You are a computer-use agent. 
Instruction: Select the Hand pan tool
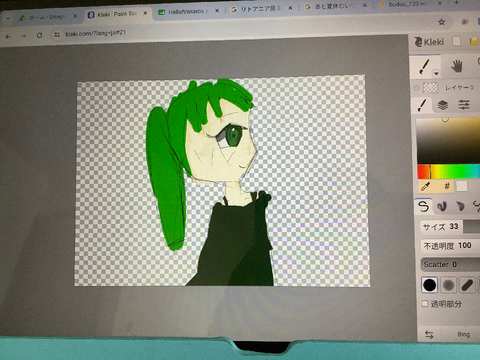tap(457, 66)
